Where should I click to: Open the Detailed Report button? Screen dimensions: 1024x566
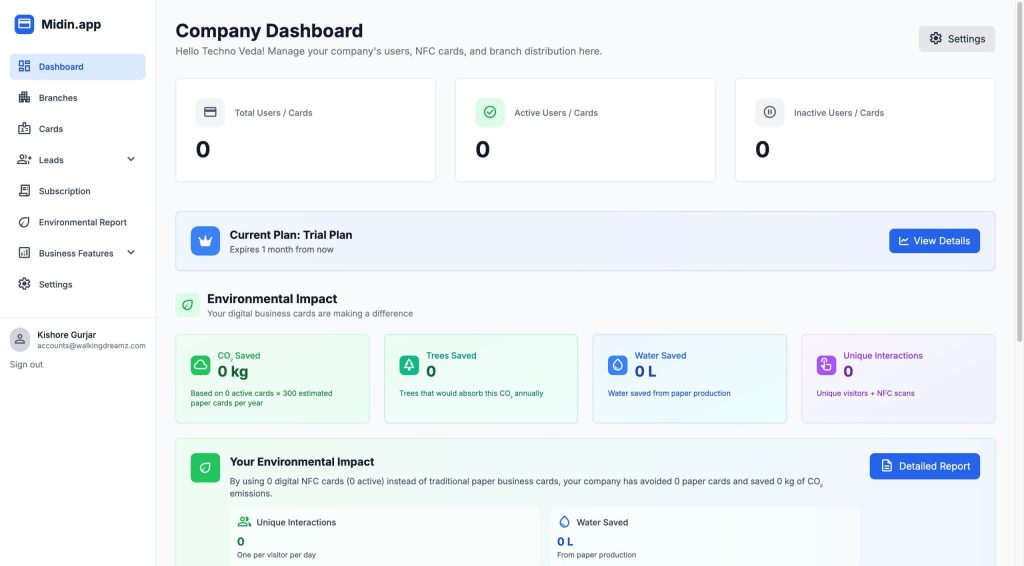pos(924,466)
